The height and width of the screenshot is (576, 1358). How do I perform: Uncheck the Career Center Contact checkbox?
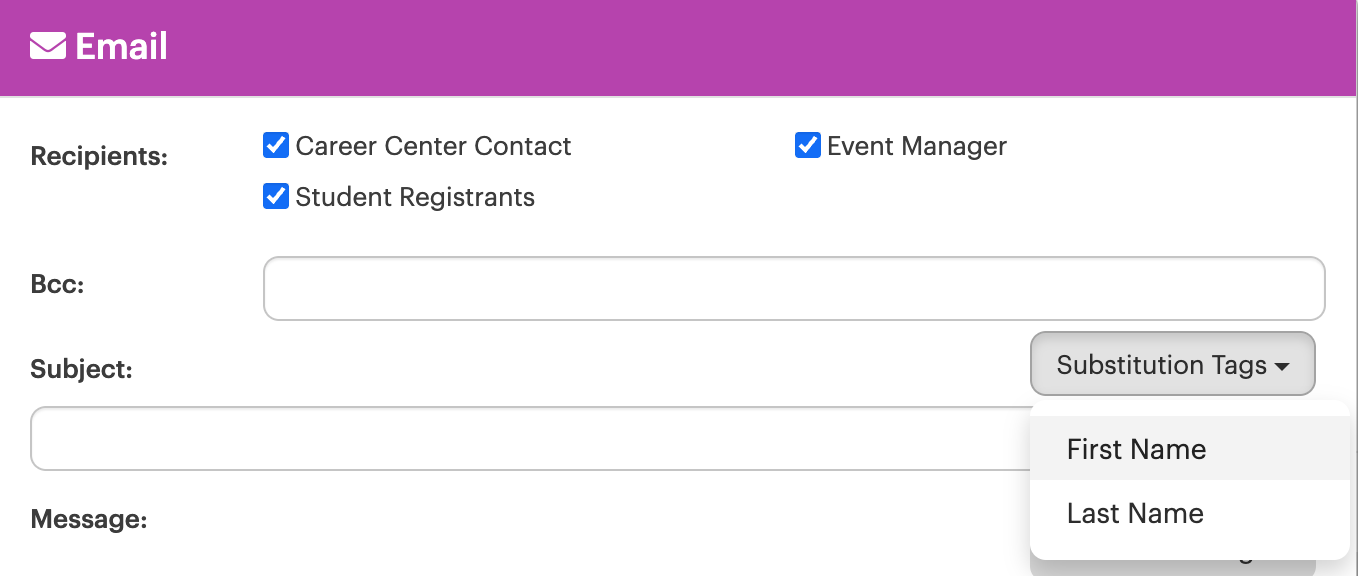(x=276, y=146)
